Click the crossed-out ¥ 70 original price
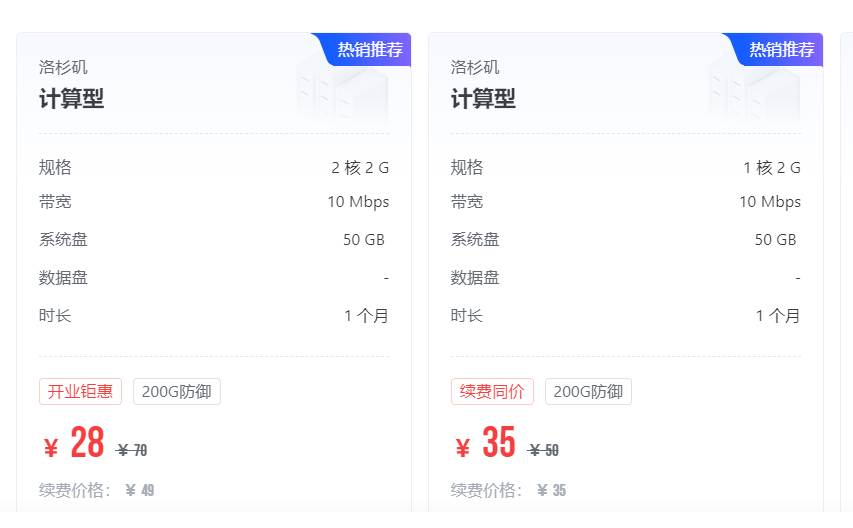The width and height of the screenshot is (853, 528). (132, 450)
